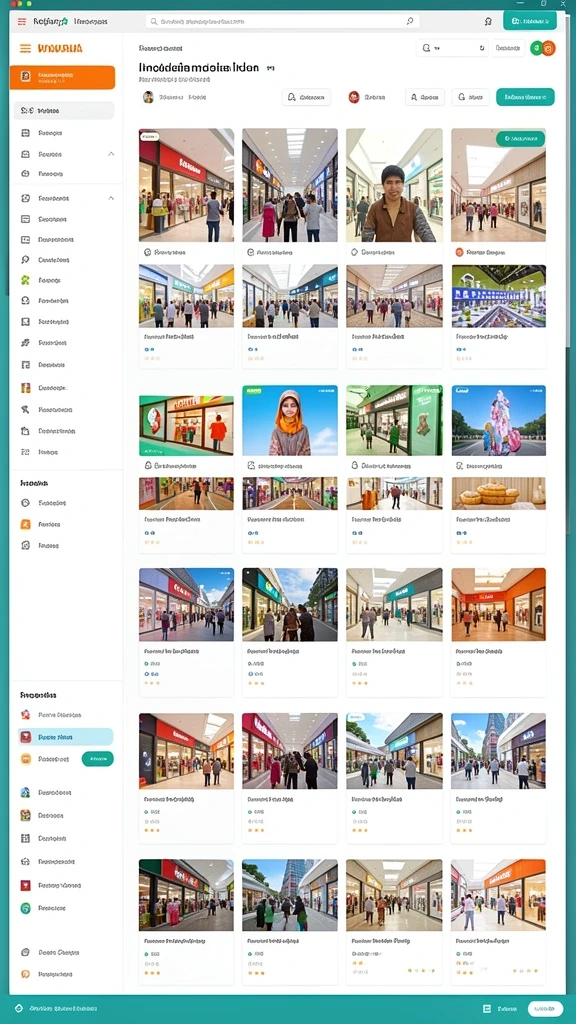The height and width of the screenshot is (1024, 576).
Task: Select the light-blue highlighted sidebar row
Action: pos(65,737)
